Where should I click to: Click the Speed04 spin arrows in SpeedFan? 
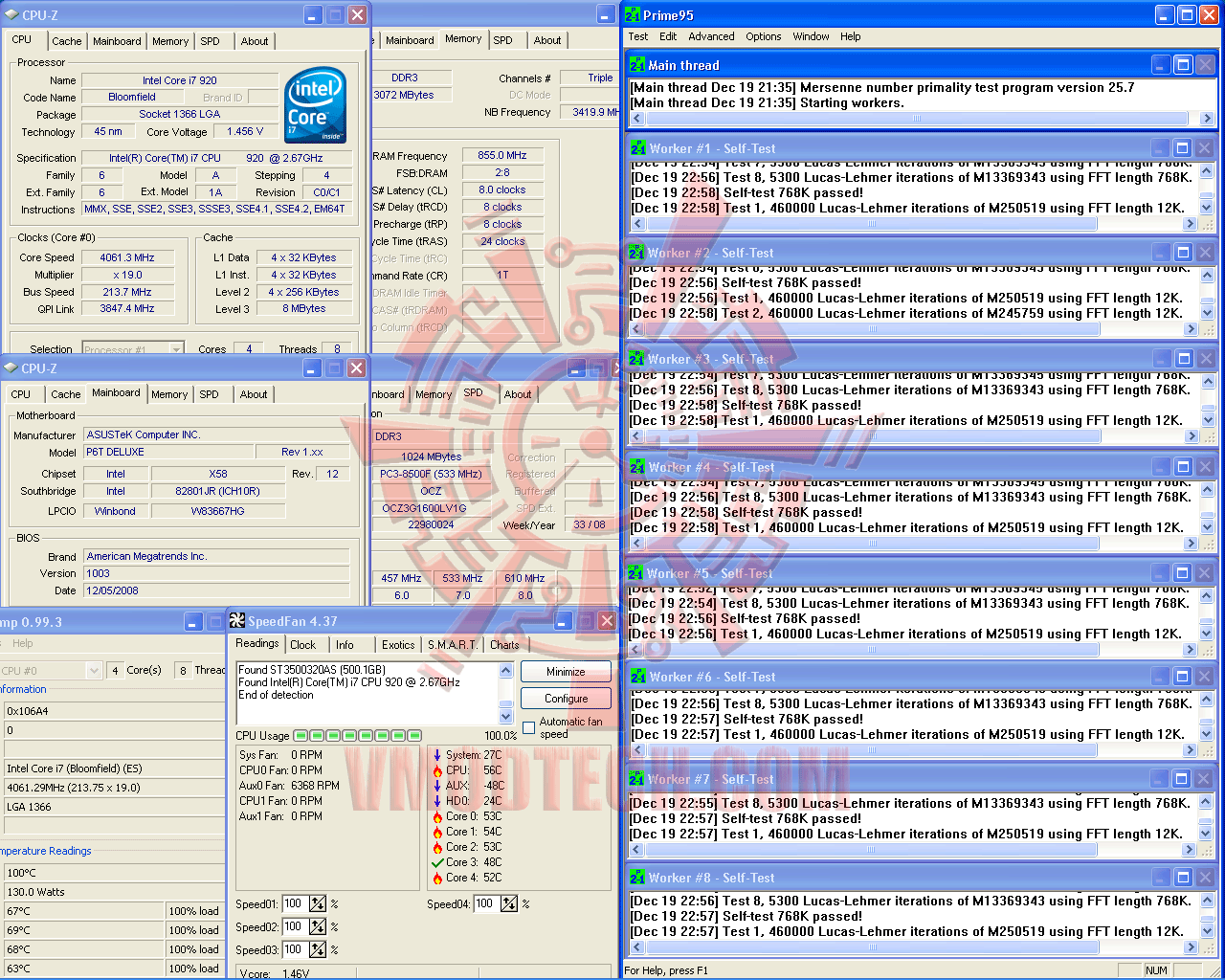[509, 903]
